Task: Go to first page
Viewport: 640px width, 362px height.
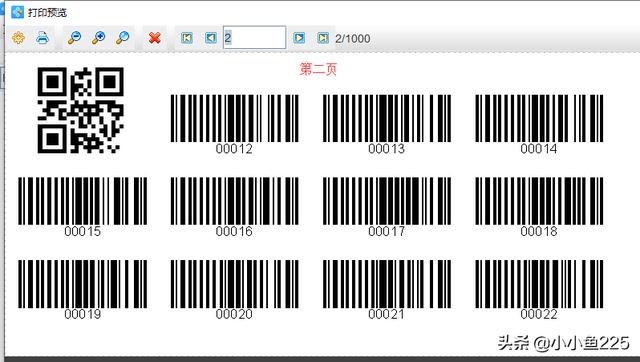Action: pos(187,38)
